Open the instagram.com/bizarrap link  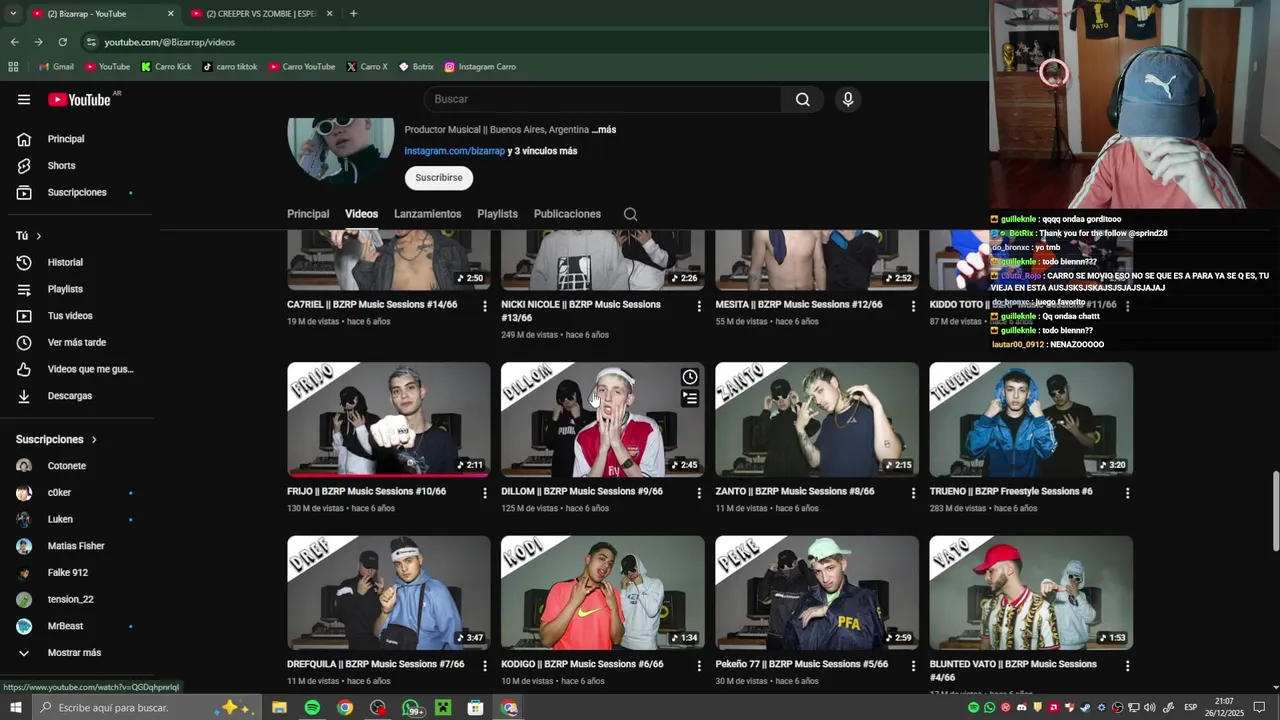pos(454,151)
